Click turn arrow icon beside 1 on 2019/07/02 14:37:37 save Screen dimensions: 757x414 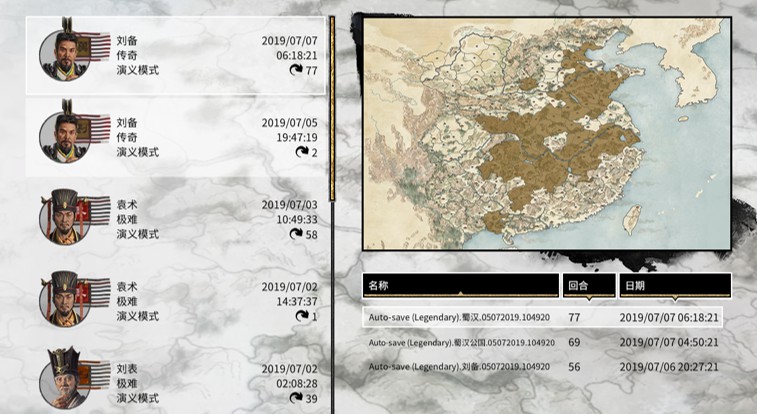click(x=302, y=317)
